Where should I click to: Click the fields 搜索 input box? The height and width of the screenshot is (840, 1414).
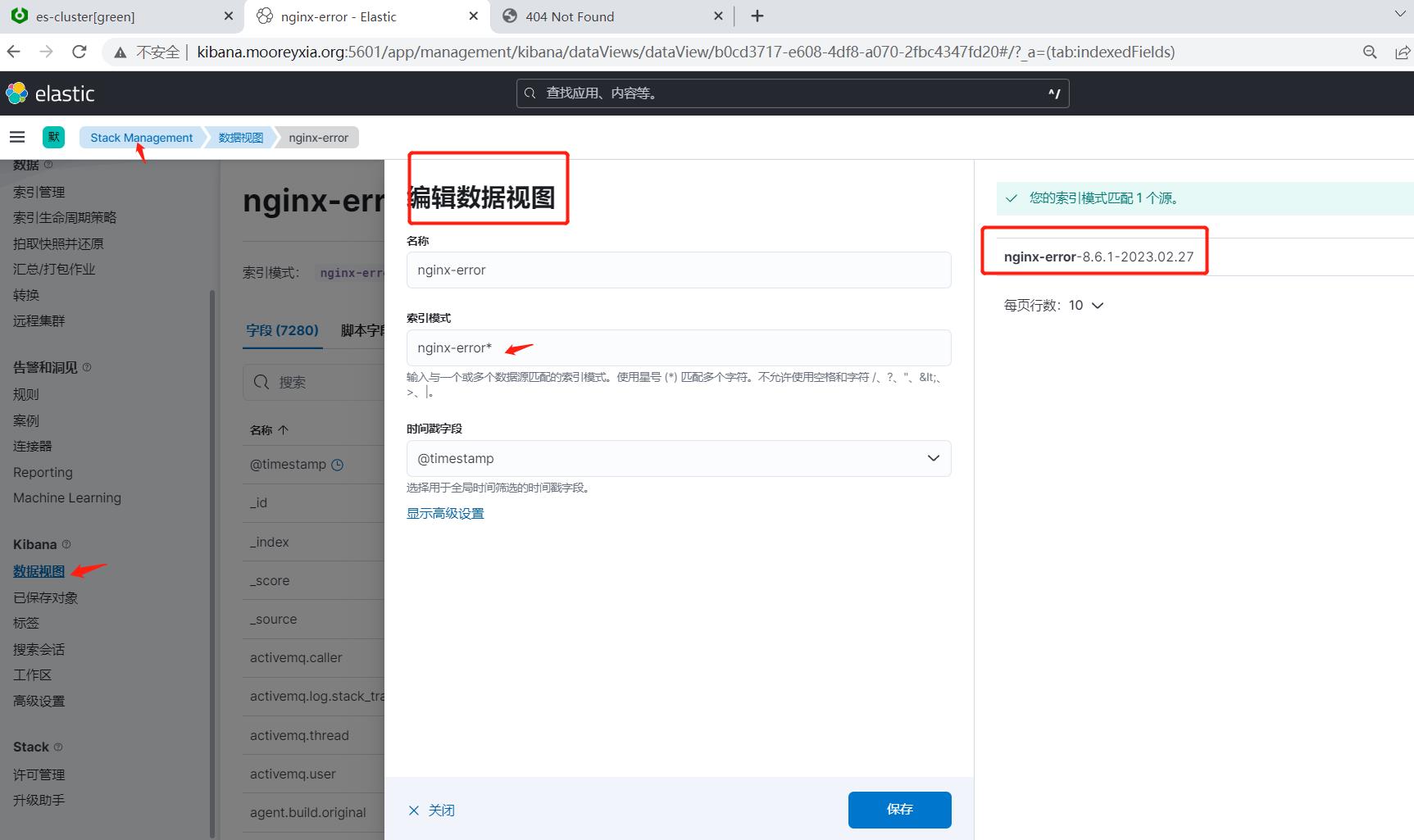[314, 382]
